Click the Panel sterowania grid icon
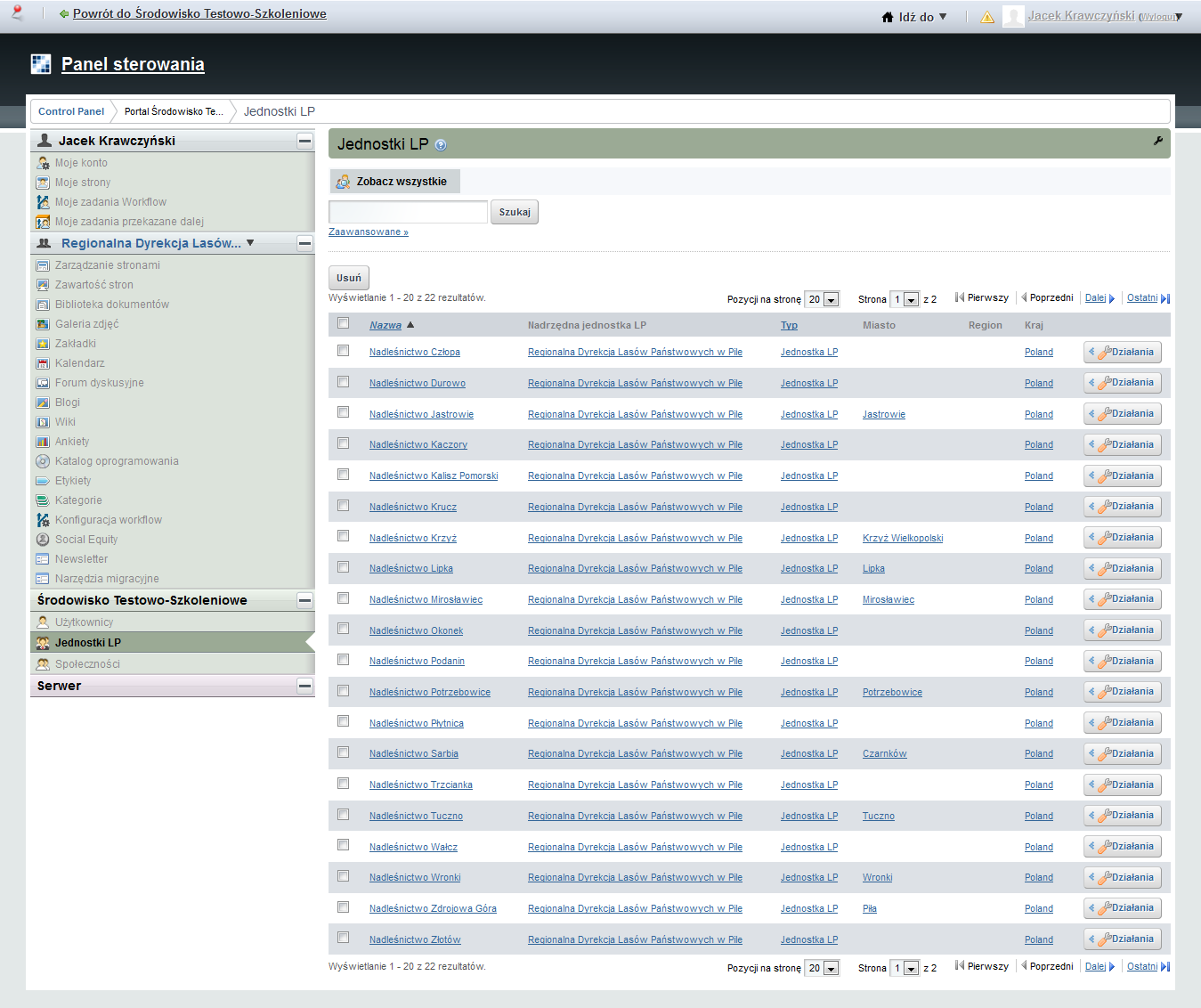 [41, 64]
